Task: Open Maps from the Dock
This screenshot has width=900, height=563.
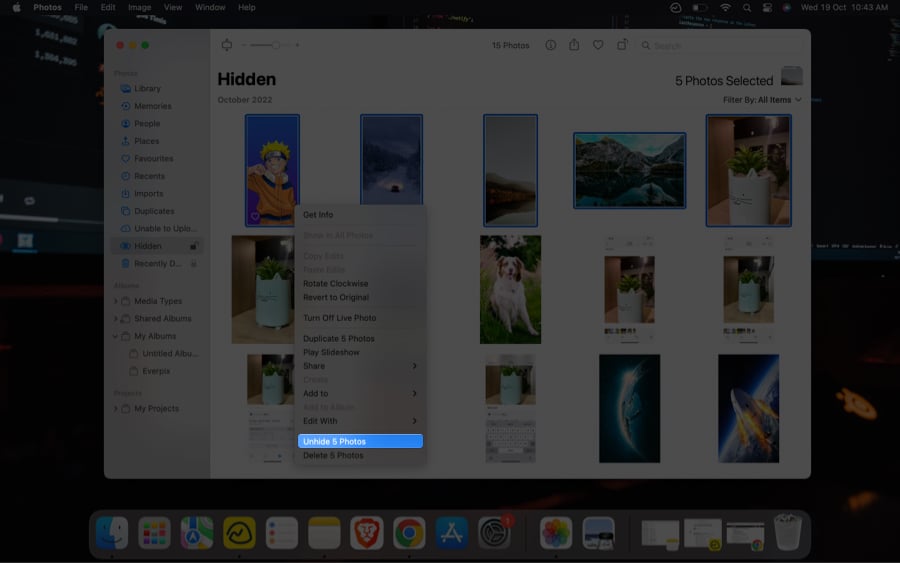Action: (197, 533)
